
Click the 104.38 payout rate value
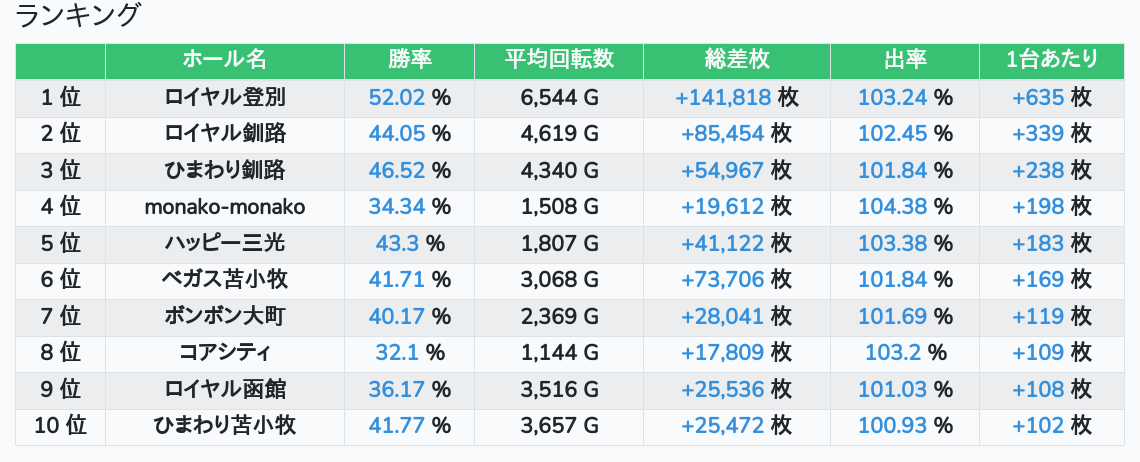pos(893,207)
